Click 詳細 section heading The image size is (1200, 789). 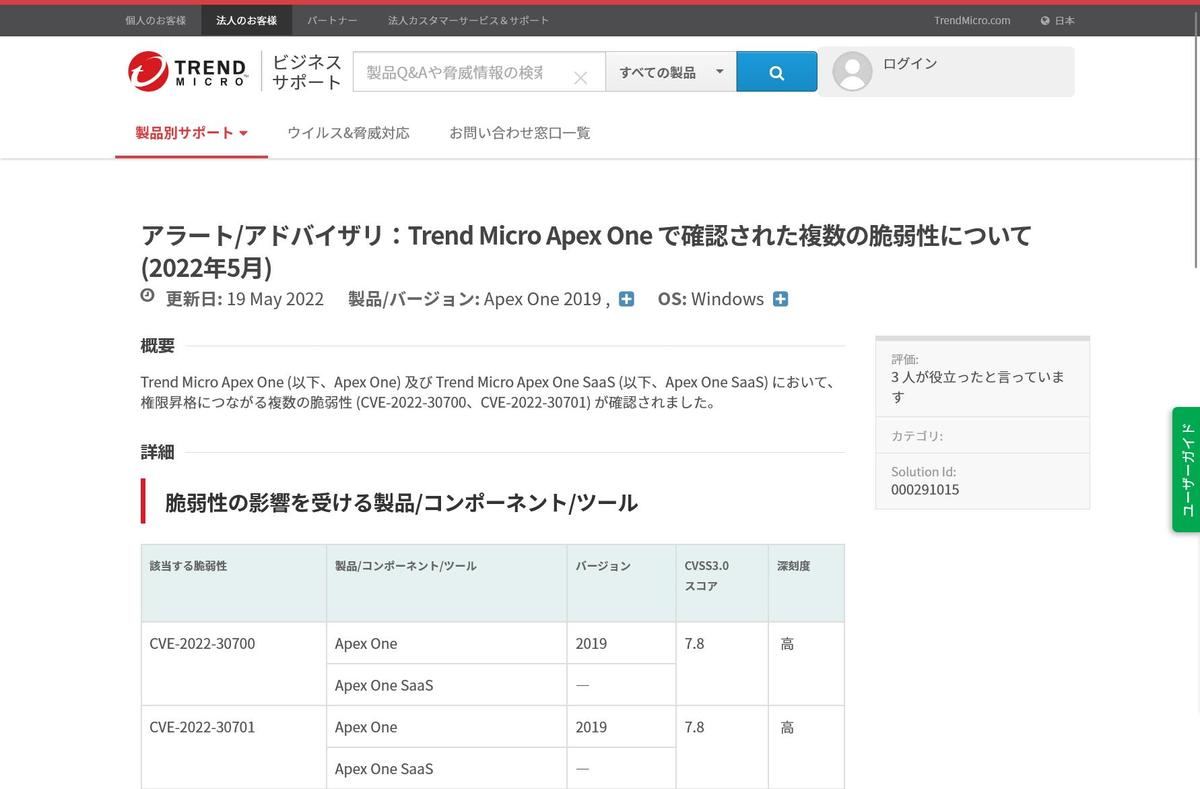pyautogui.click(x=158, y=452)
